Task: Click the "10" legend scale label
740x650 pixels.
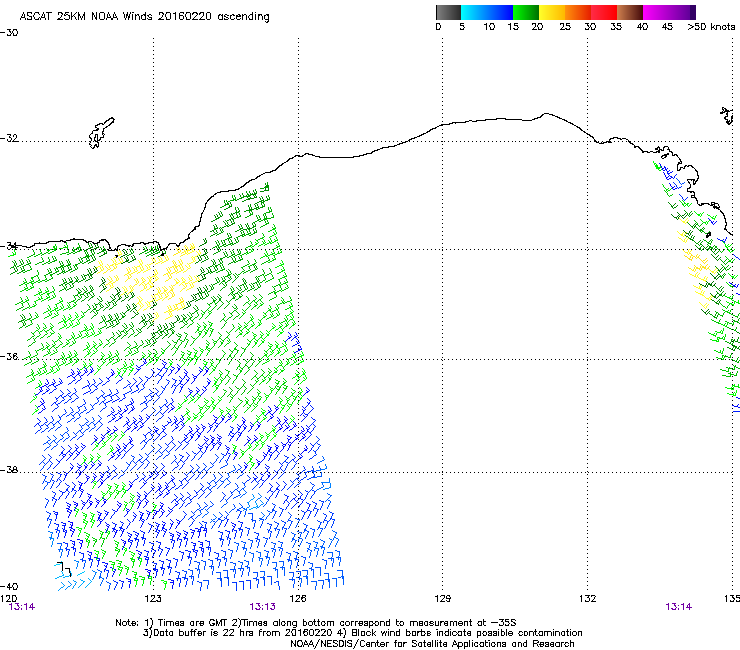Action: 489,27
